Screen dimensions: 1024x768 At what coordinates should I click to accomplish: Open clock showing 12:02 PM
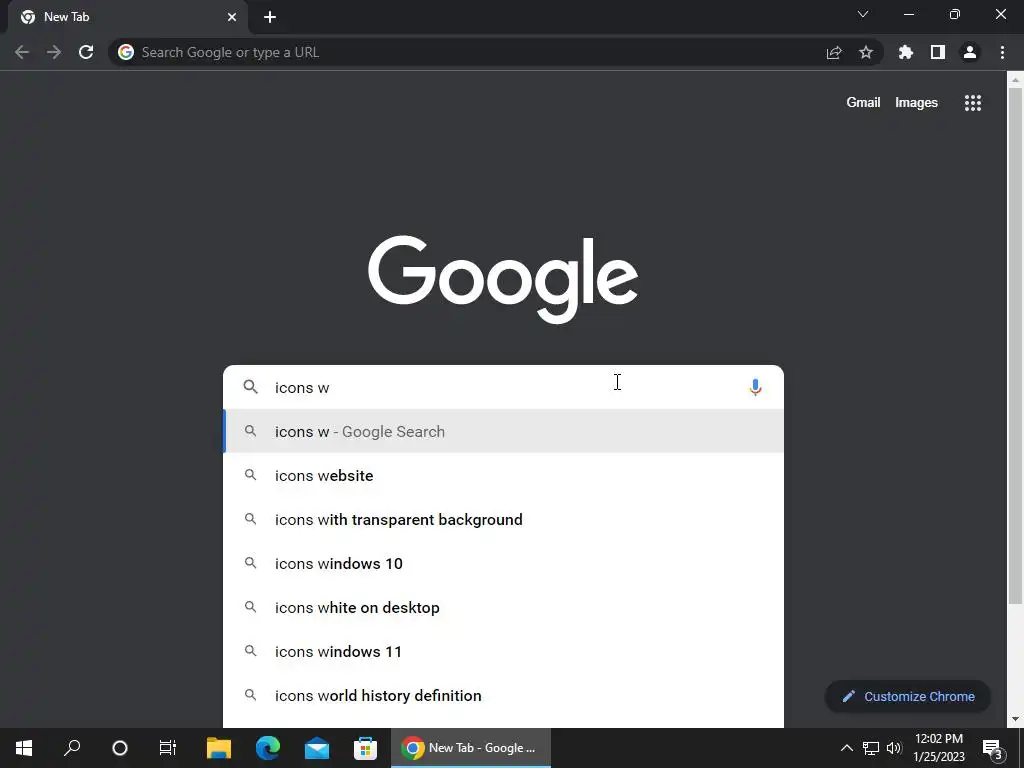[x=939, y=748]
